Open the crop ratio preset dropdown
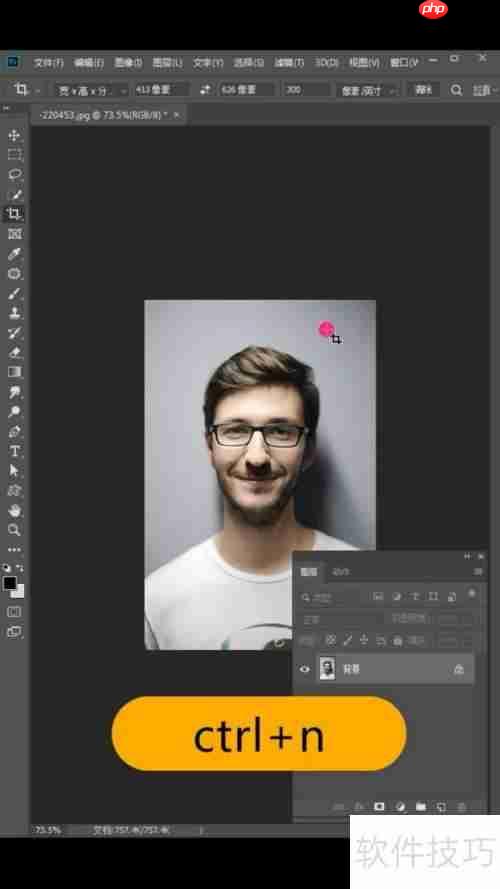 pyautogui.click(x=91, y=90)
